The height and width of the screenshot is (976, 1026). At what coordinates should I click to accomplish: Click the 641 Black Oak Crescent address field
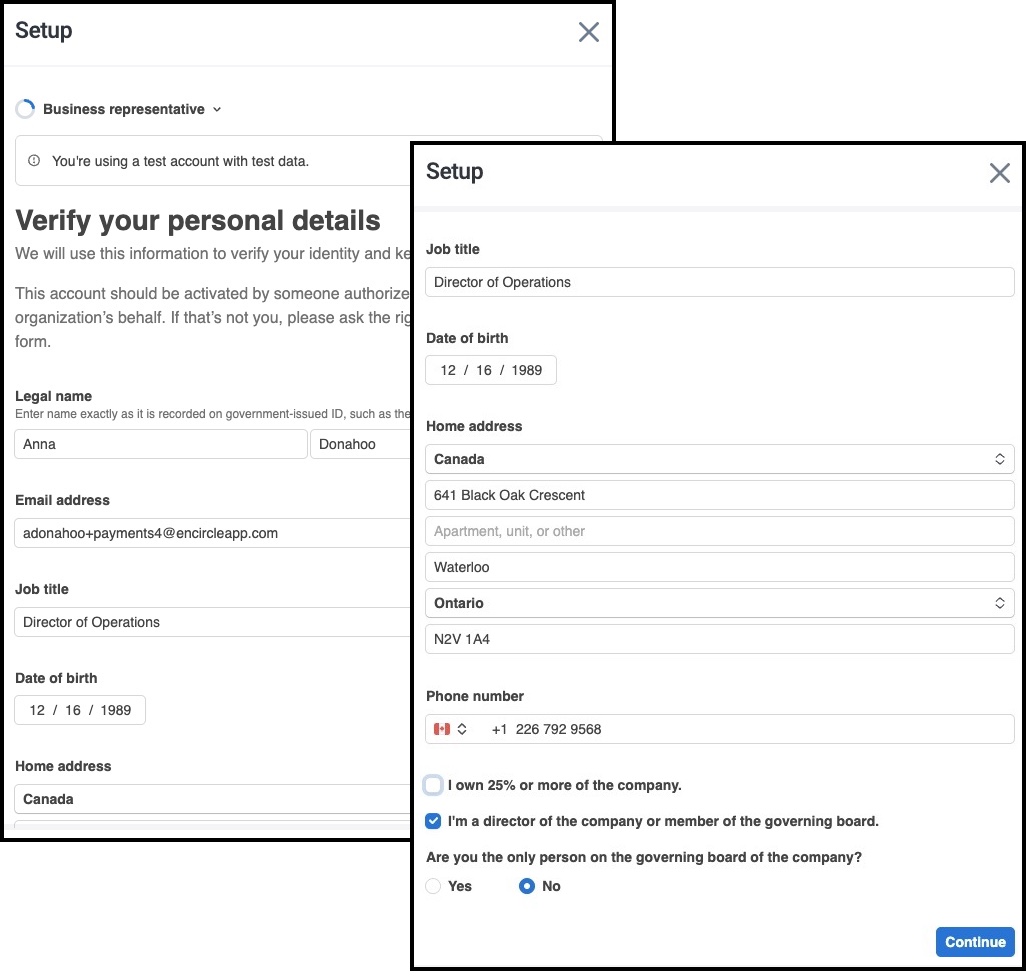point(719,495)
